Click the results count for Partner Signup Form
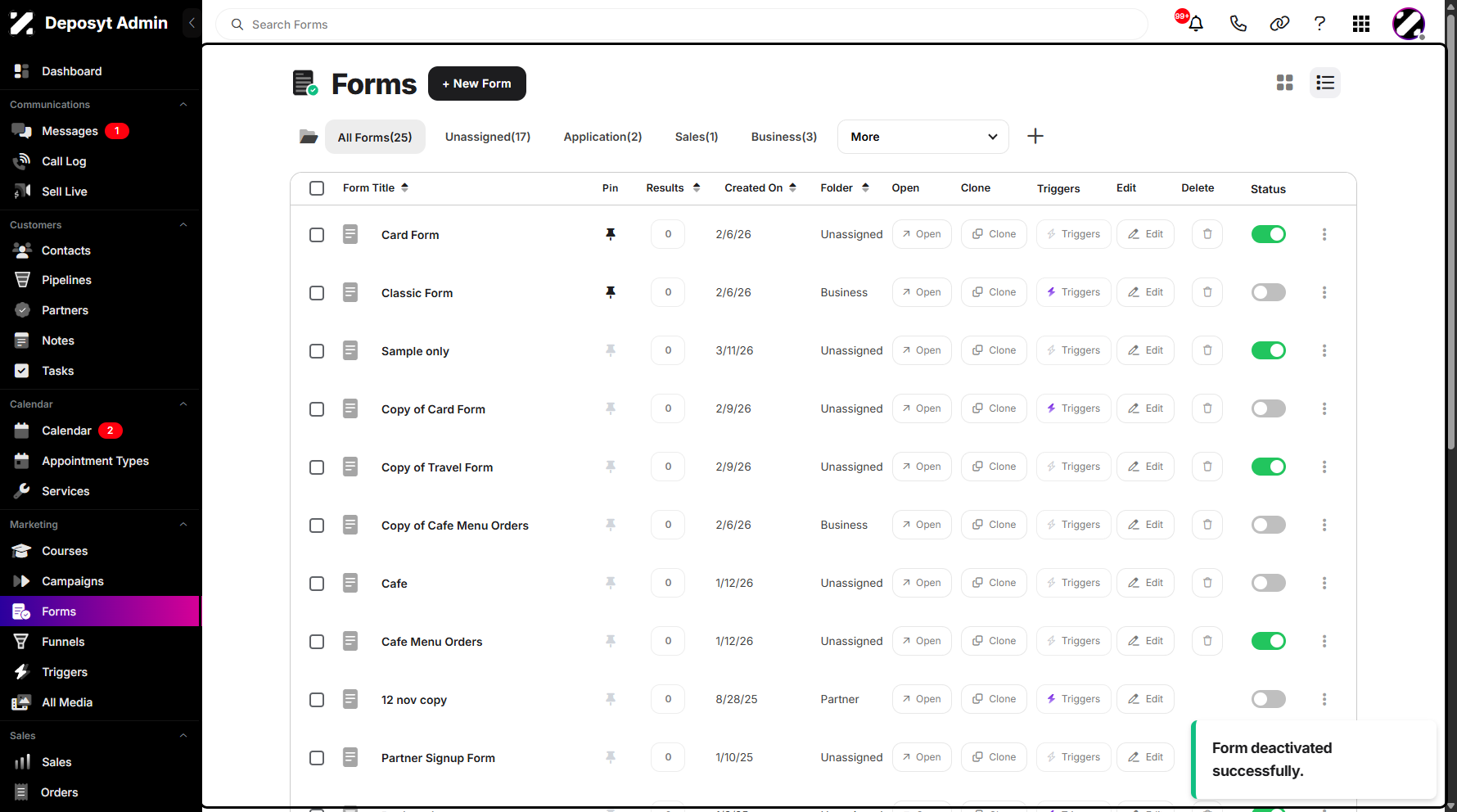This screenshot has width=1457, height=812. click(668, 757)
